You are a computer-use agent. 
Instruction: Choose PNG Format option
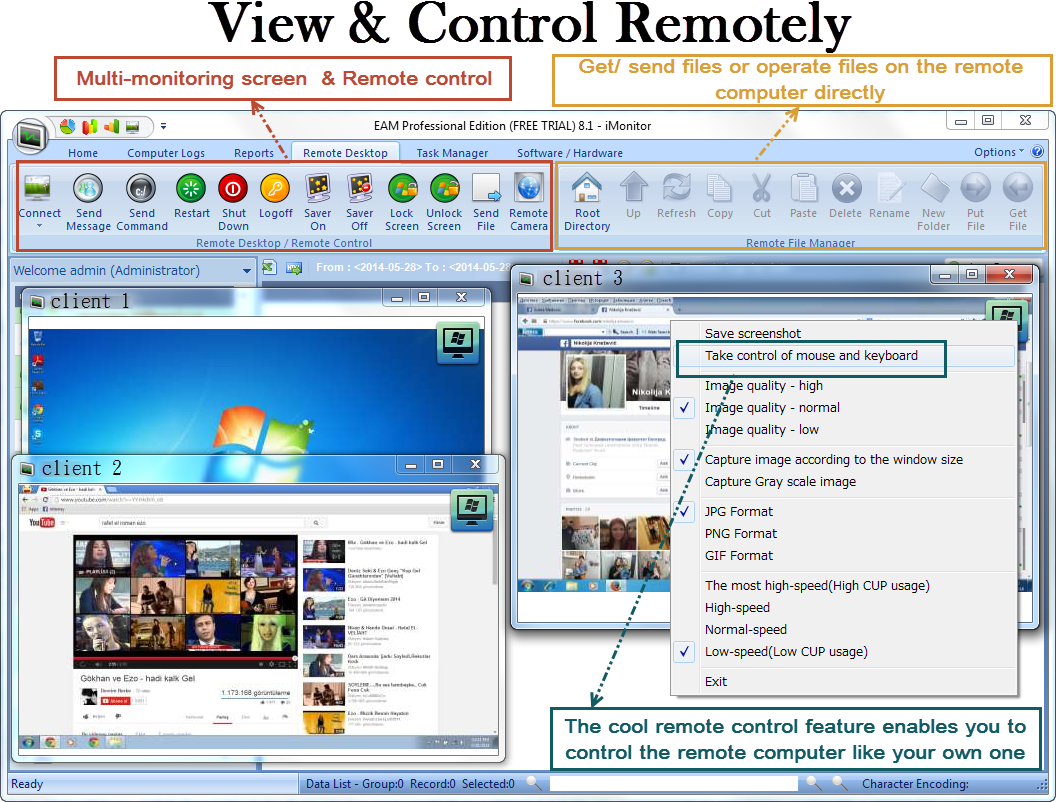740,534
